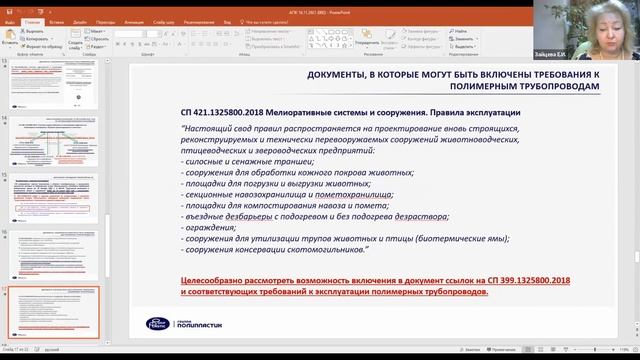640x360 pixels.
Task: Click the slide title 'ДОКУМЕНТЫ, В КОТОРЫЕ МОГУТ БЫТЬ'
Action: point(453,80)
